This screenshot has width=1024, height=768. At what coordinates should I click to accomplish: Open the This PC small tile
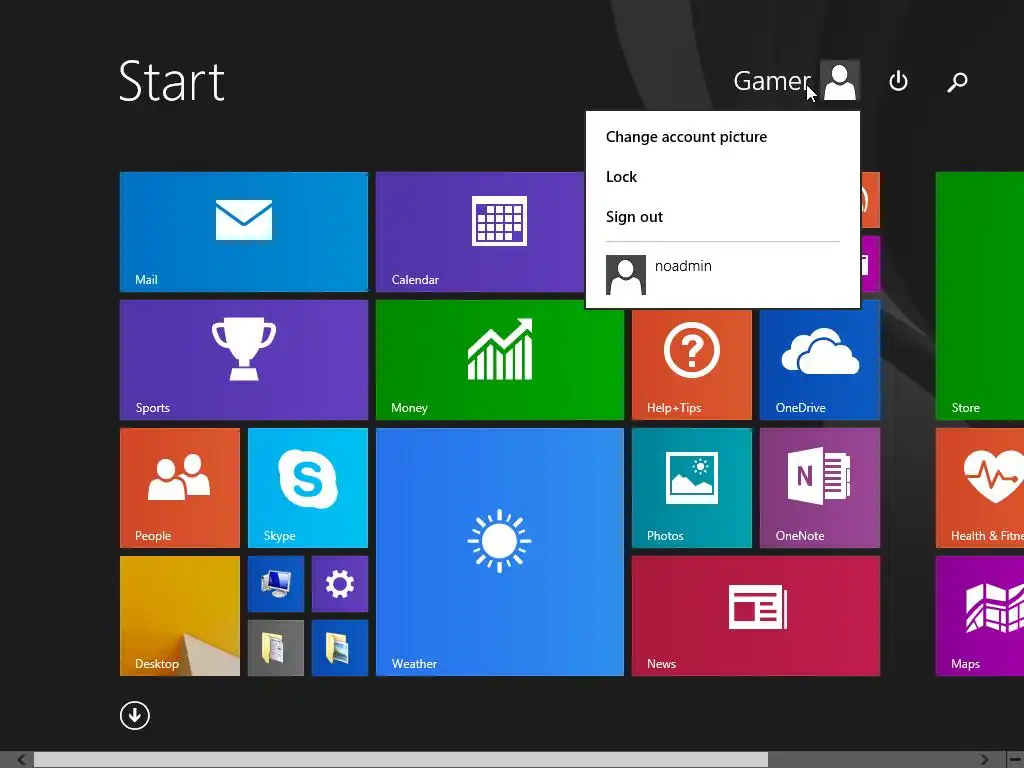276,584
